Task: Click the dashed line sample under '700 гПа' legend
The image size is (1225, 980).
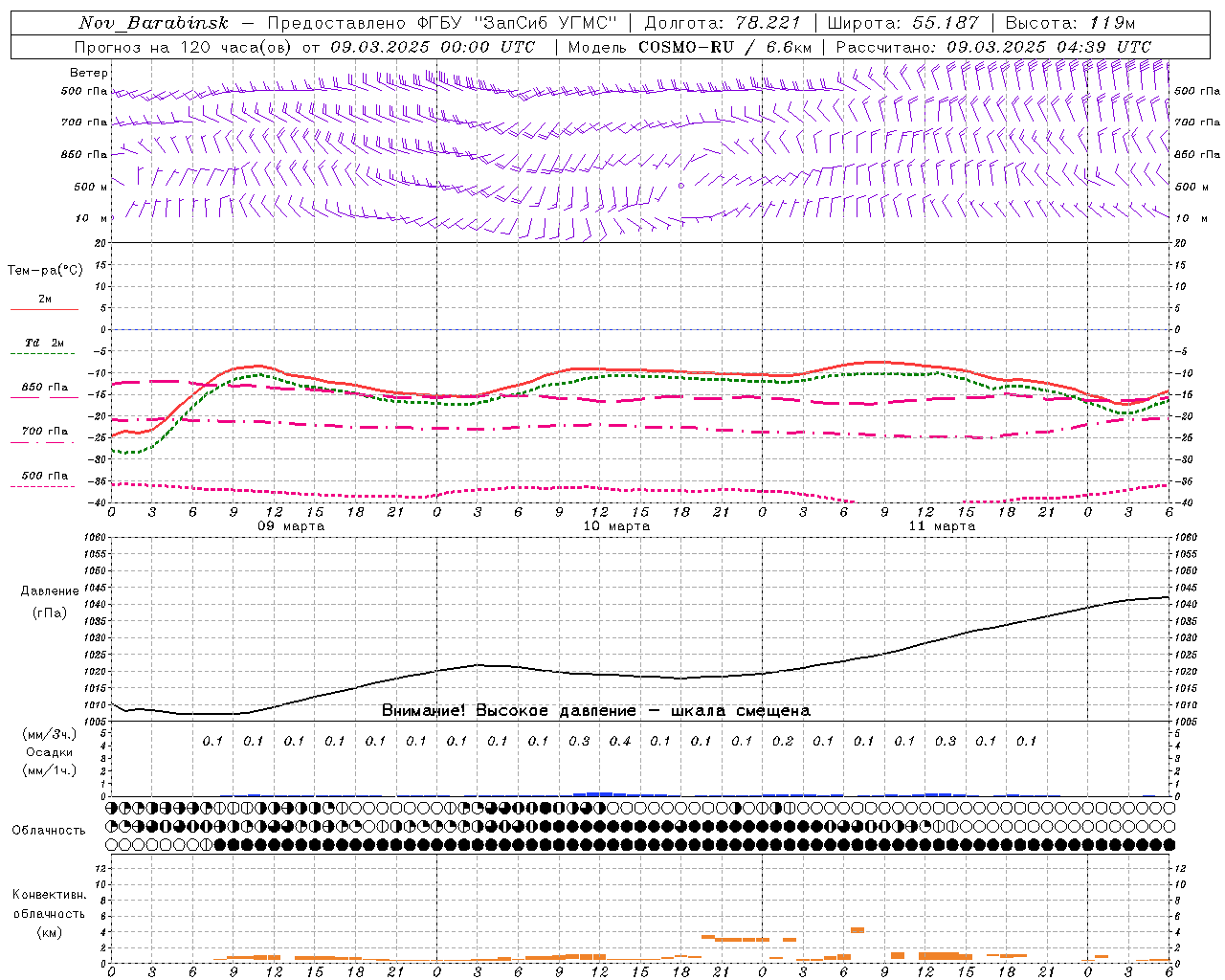Action: point(42,443)
